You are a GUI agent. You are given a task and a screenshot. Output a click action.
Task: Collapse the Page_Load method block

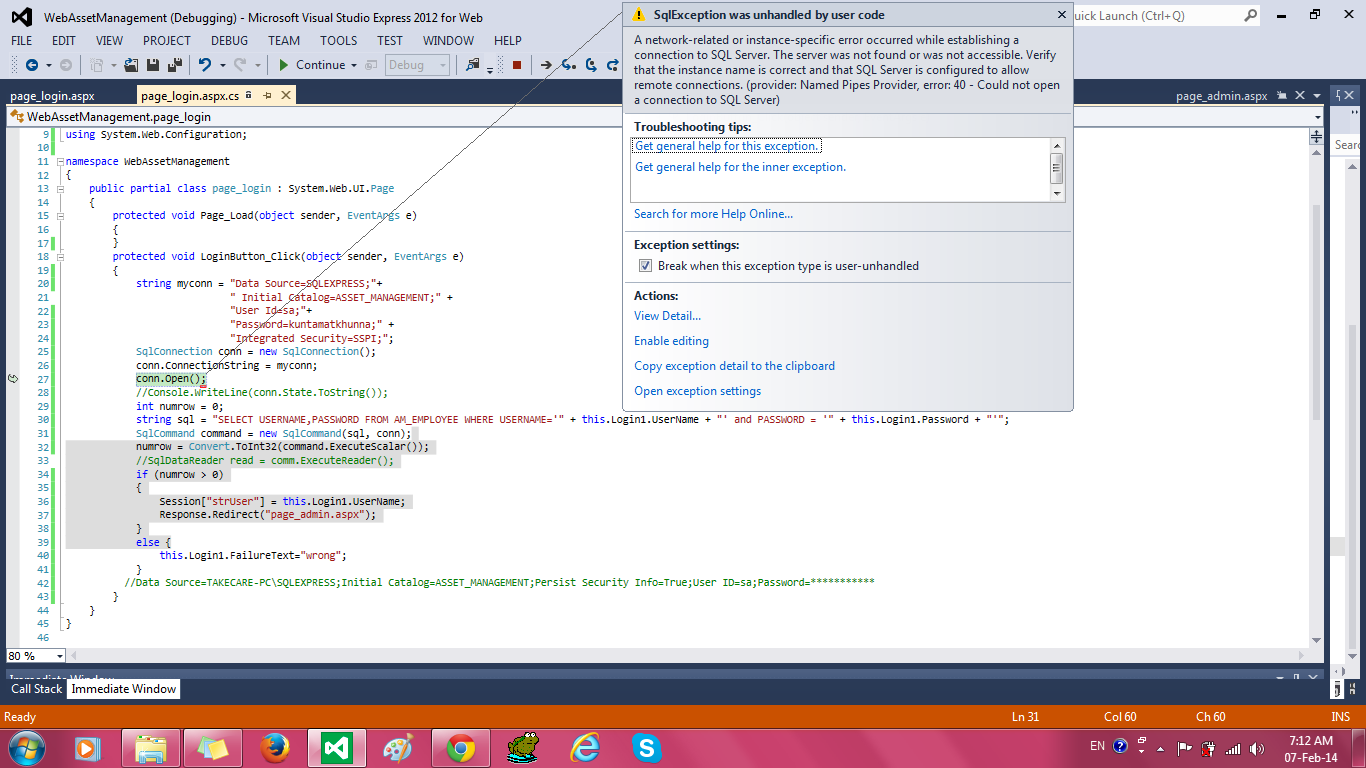point(60,215)
